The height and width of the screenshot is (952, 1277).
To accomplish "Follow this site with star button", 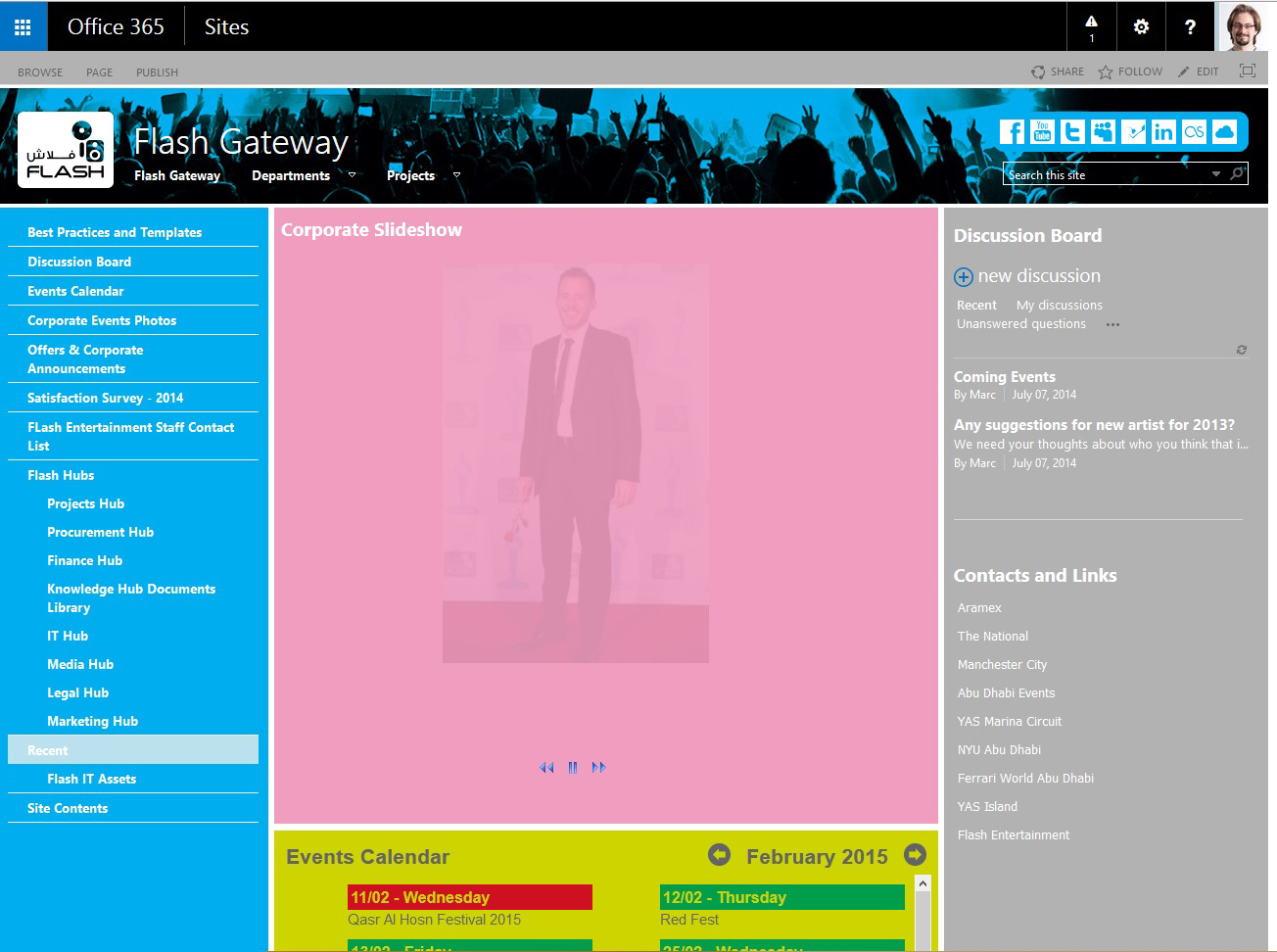I will coord(1130,71).
